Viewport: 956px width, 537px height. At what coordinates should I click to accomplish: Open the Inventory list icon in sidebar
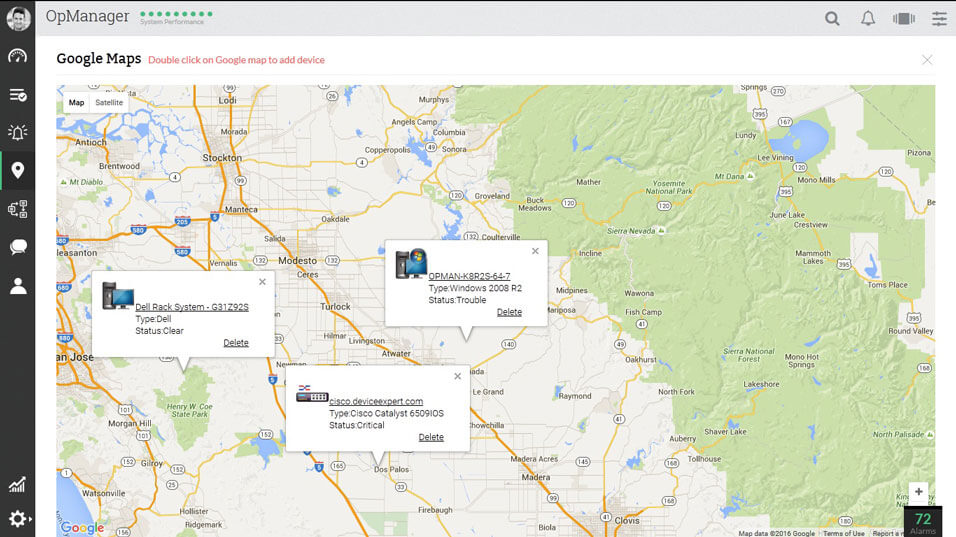point(17,95)
